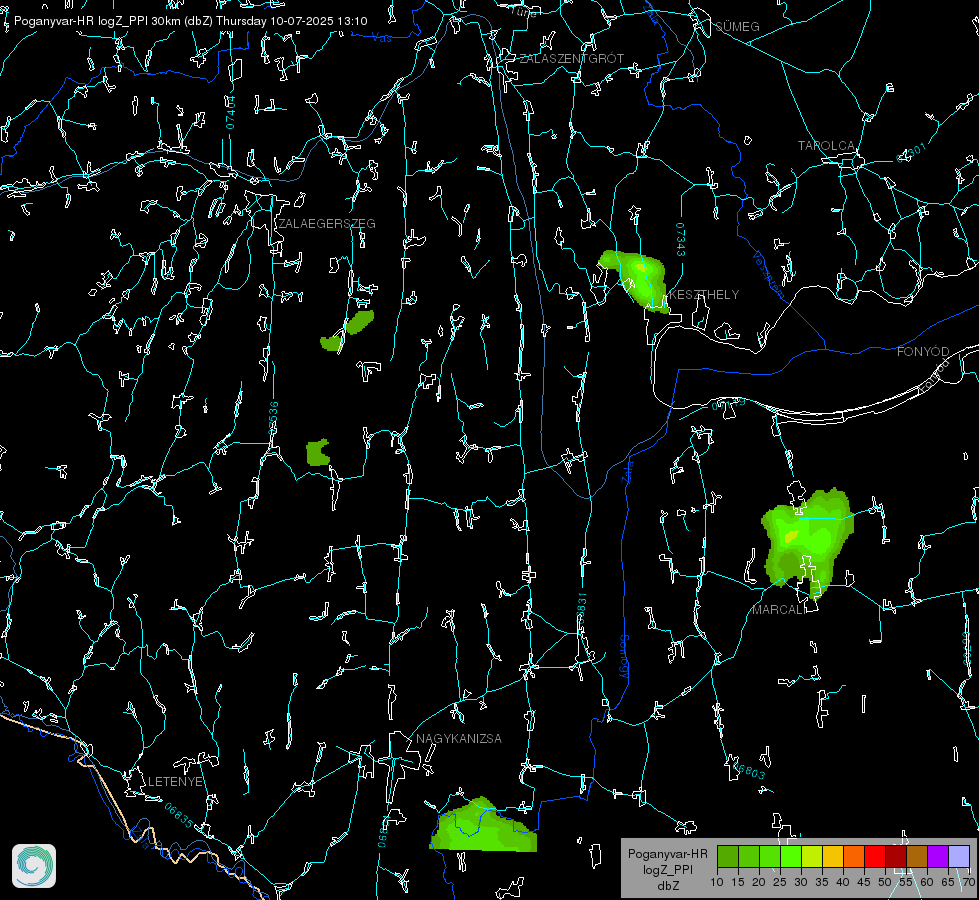Screen dimensions: 979x900
Task: Click the radar echo north of Marcali
Action: pyautogui.click(x=808, y=542)
